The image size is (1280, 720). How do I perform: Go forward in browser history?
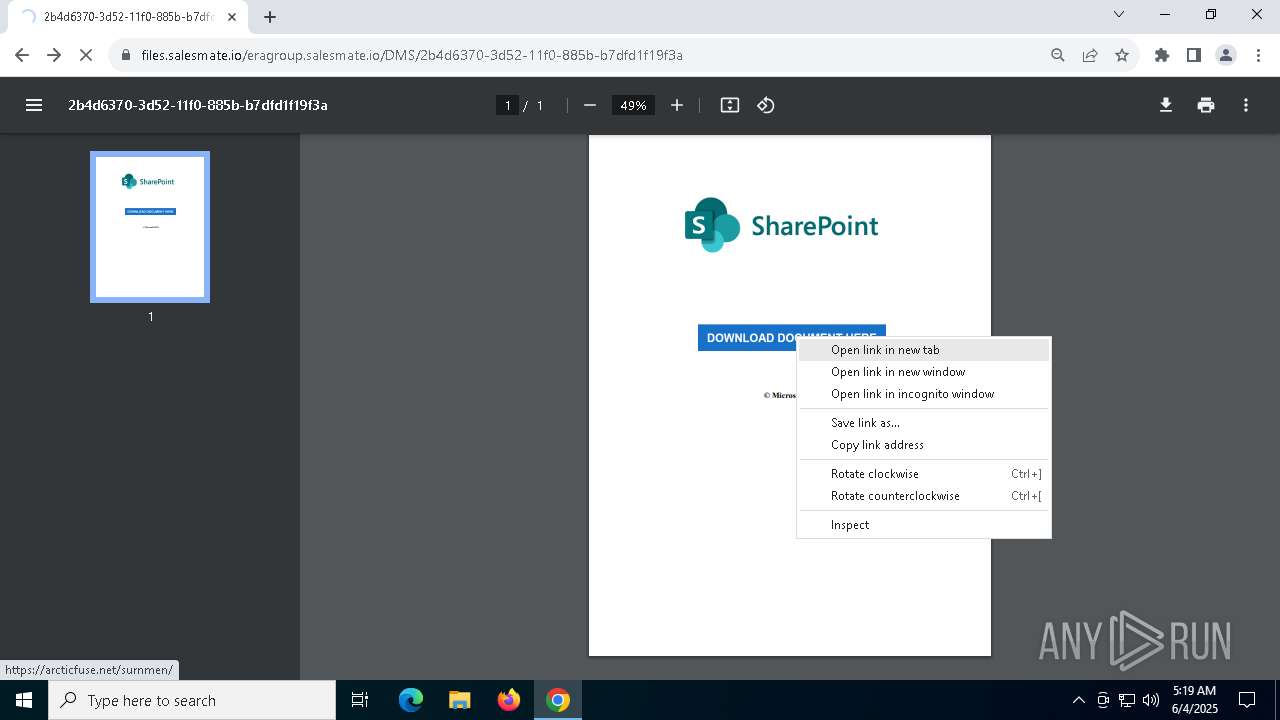(54, 55)
